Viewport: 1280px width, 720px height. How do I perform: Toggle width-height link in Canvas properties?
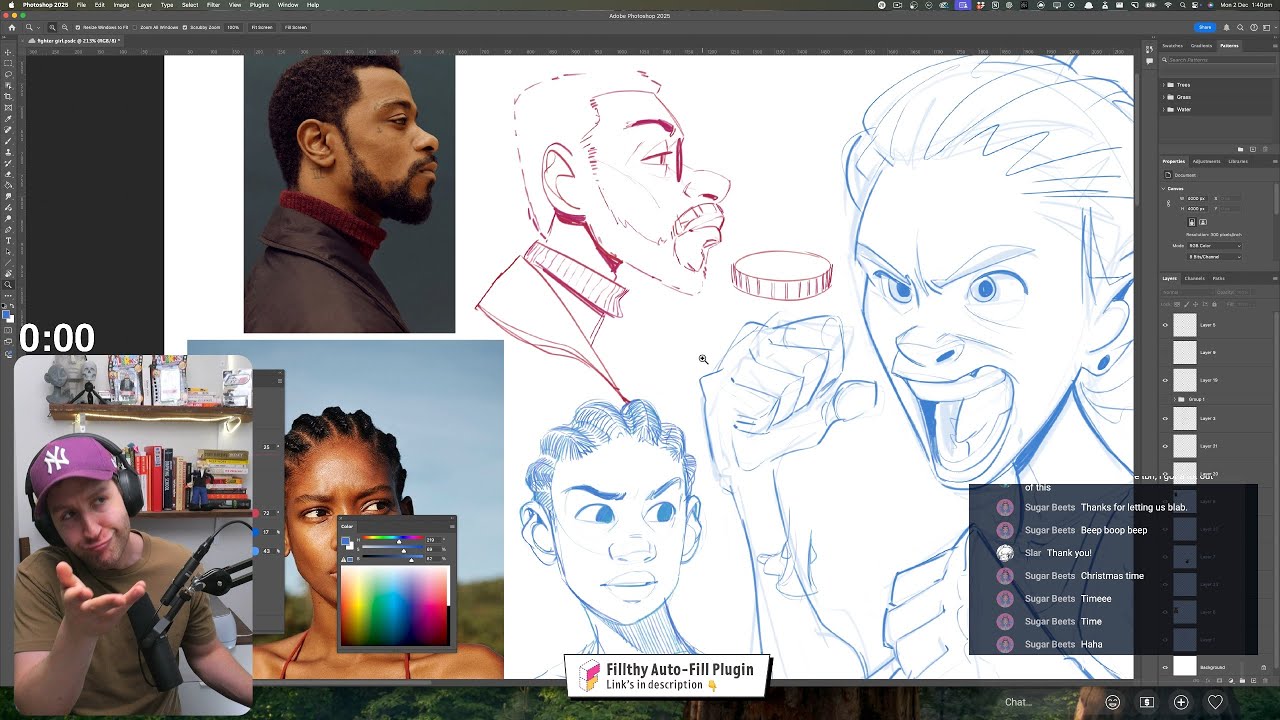coord(1168,203)
